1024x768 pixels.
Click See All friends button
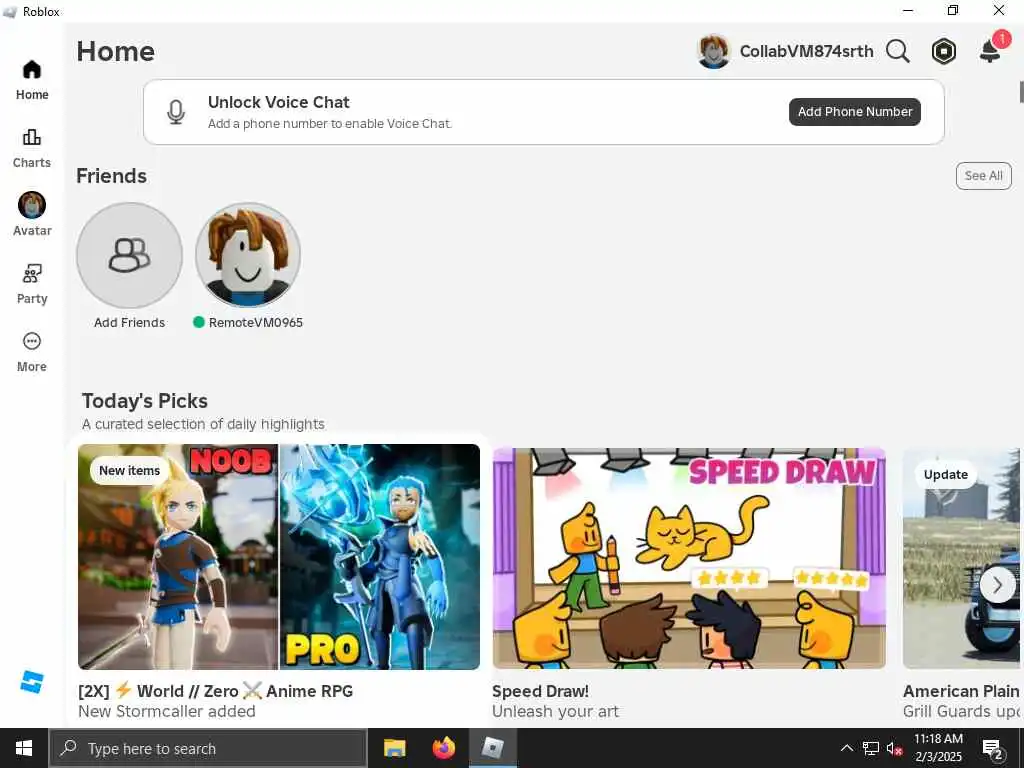(984, 176)
